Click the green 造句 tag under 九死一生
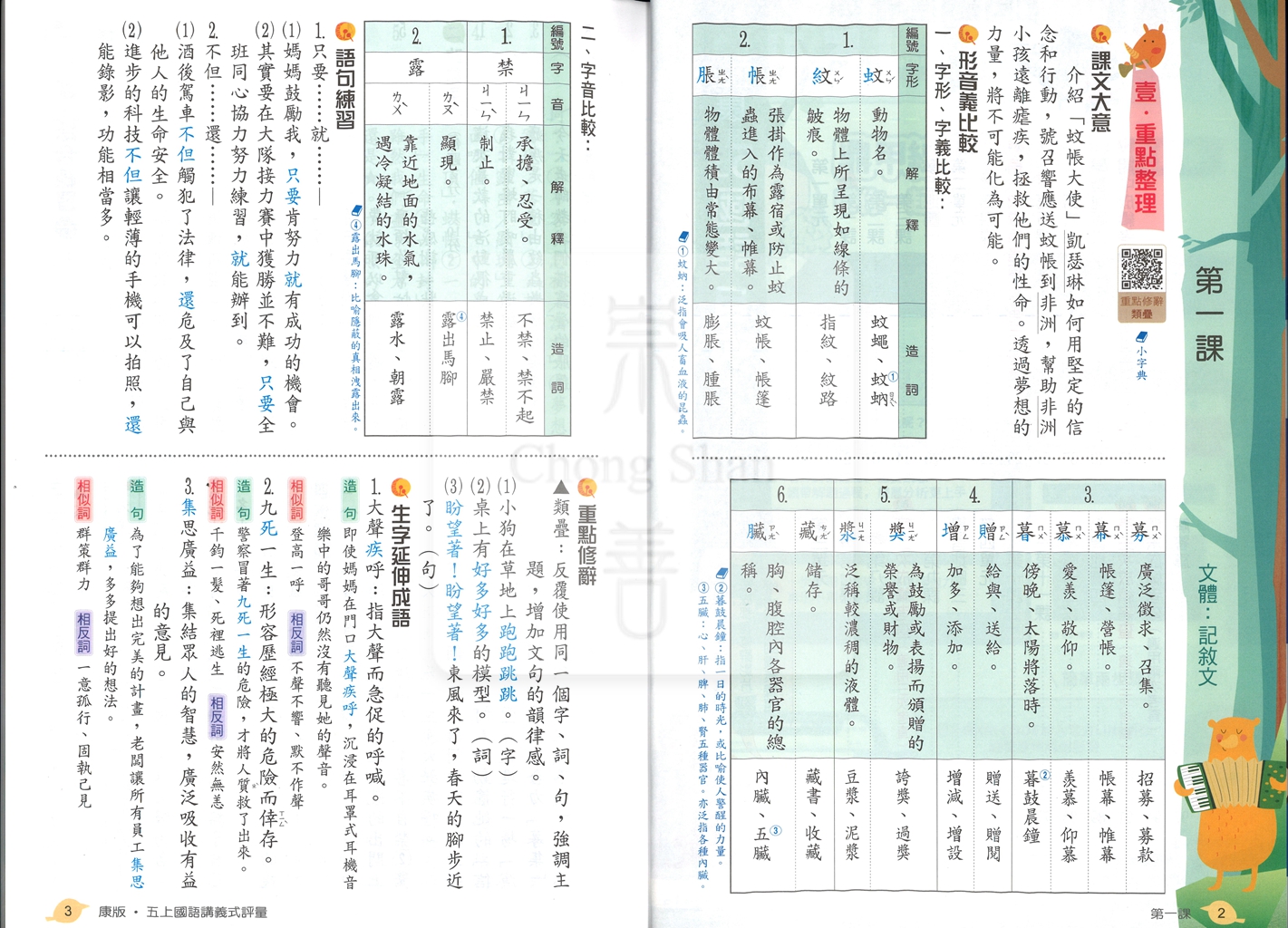This screenshot has height=928, width=1288. click(244, 499)
